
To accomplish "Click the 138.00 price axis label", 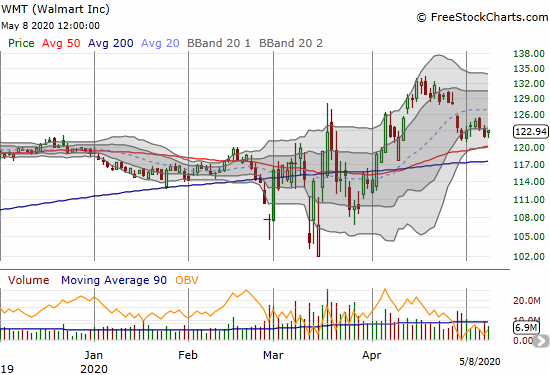I will [529, 54].
